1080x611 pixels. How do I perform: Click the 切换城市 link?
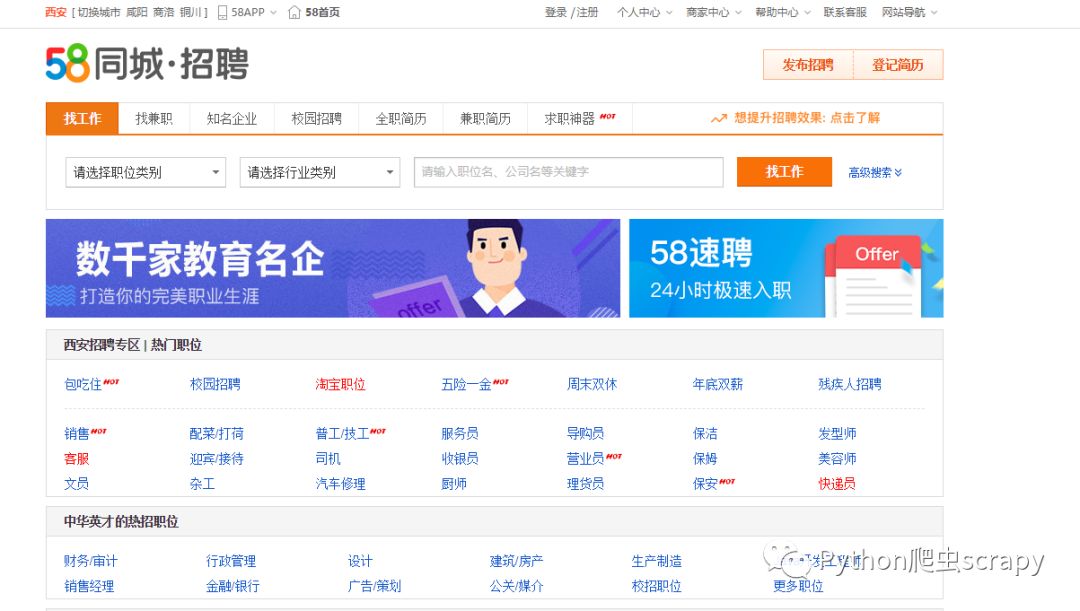[x=98, y=12]
